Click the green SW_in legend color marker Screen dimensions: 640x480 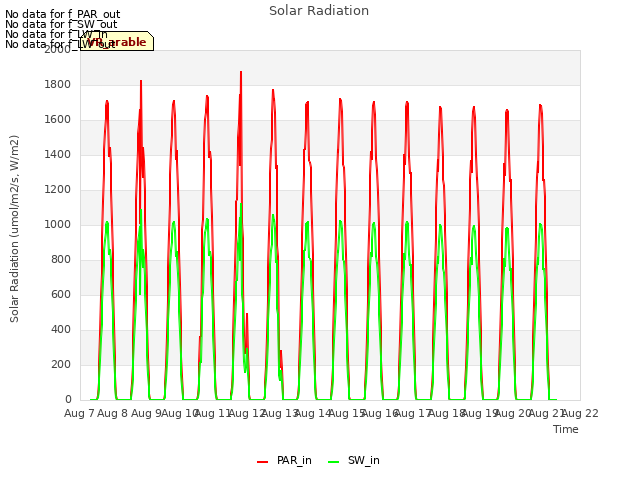pos(333,462)
